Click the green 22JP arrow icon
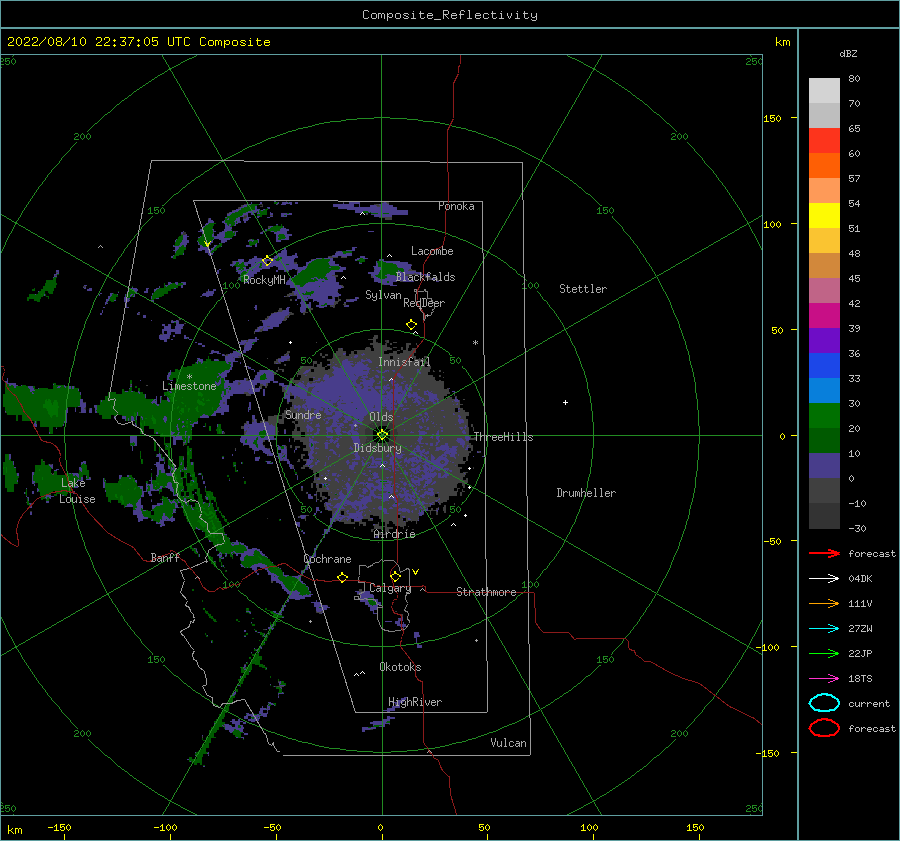This screenshot has width=900, height=841. [x=824, y=653]
